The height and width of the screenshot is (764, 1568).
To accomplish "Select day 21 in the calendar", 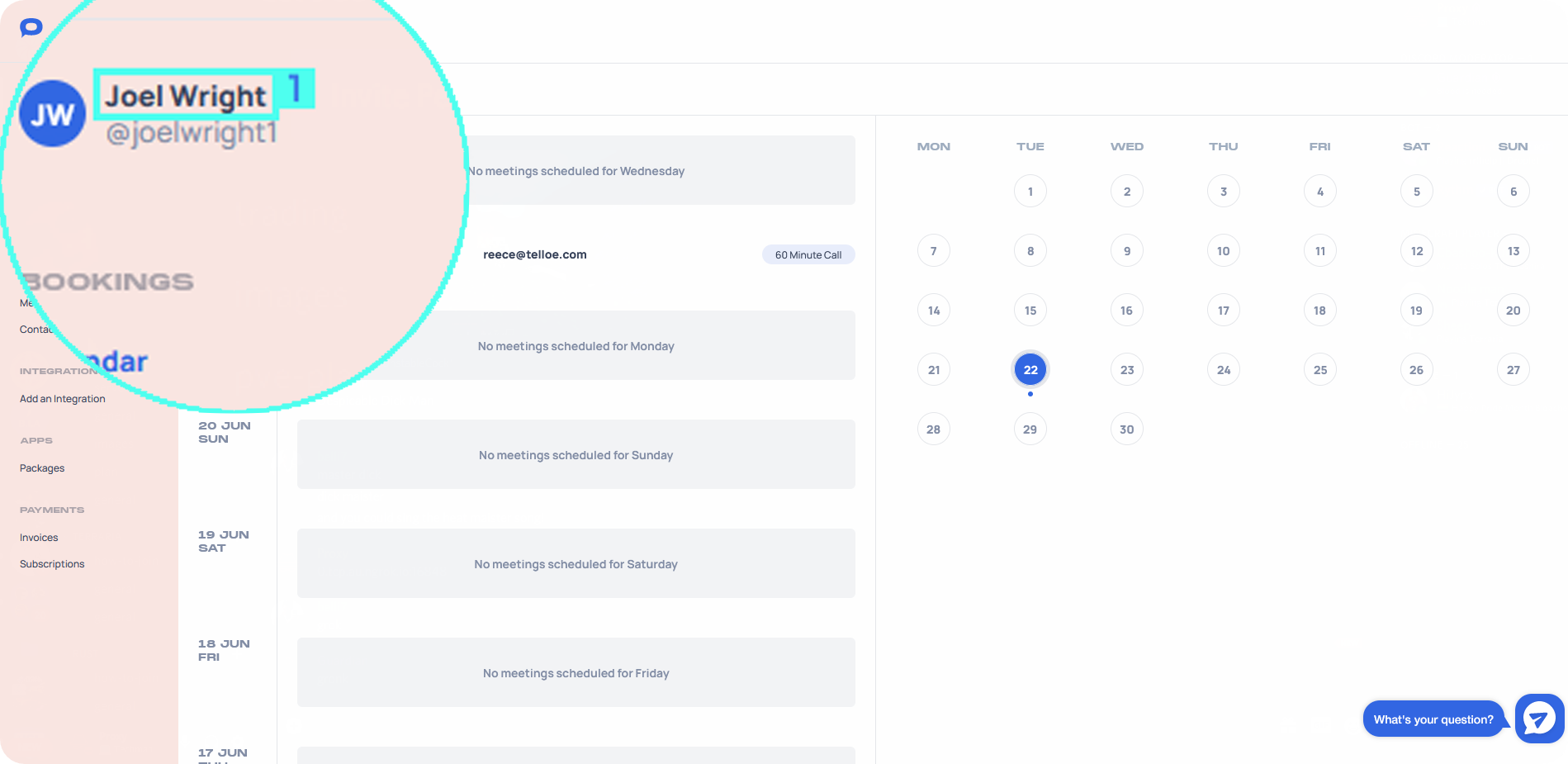I will pos(934,370).
